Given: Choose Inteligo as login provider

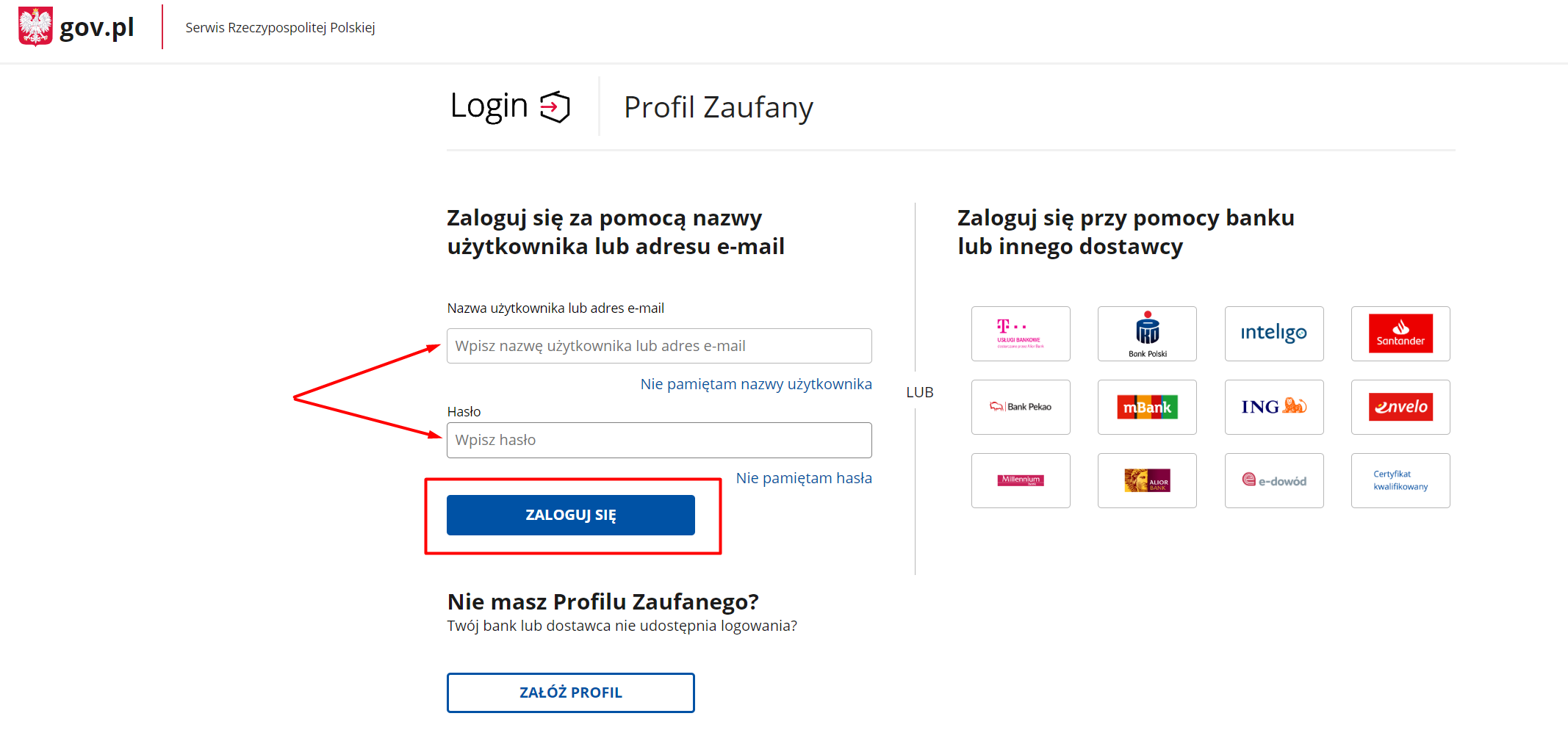Looking at the screenshot, I should pos(1273,333).
